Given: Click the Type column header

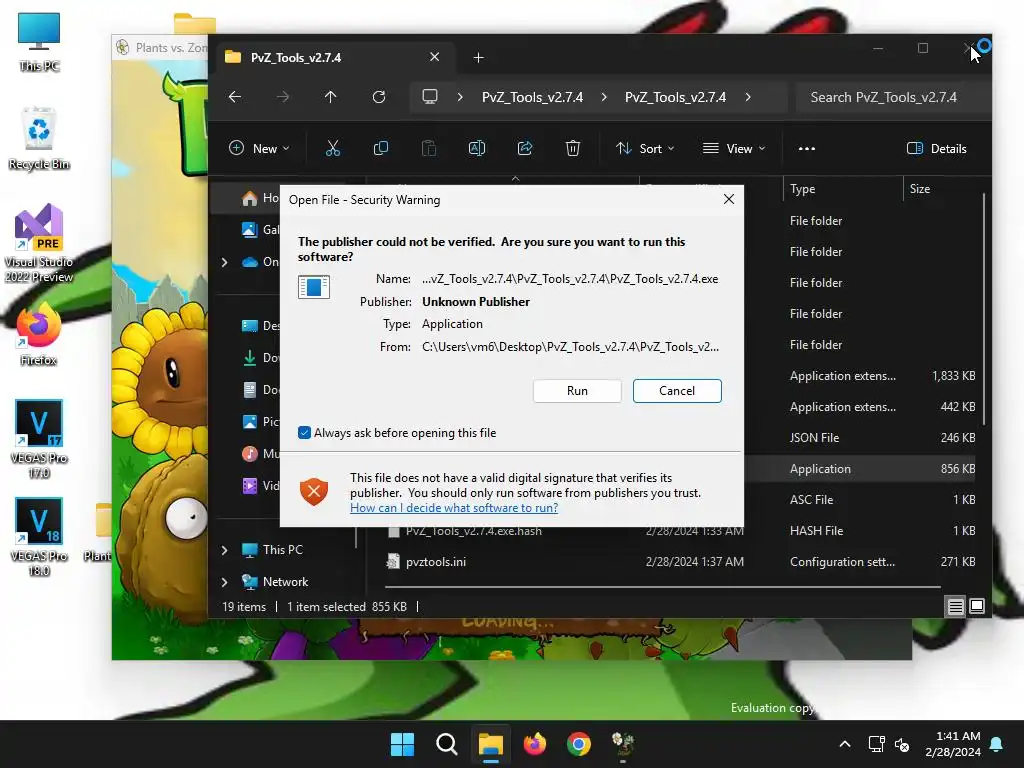Looking at the screenshot, I should pos(842,189).
